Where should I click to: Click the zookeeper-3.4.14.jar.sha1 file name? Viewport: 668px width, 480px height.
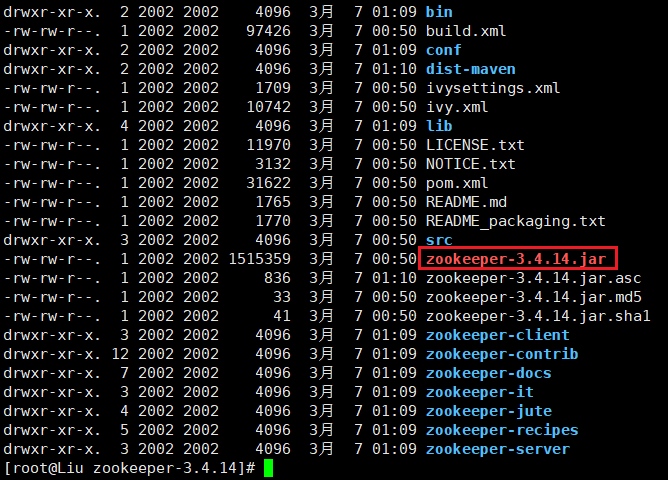coord(538,316)
